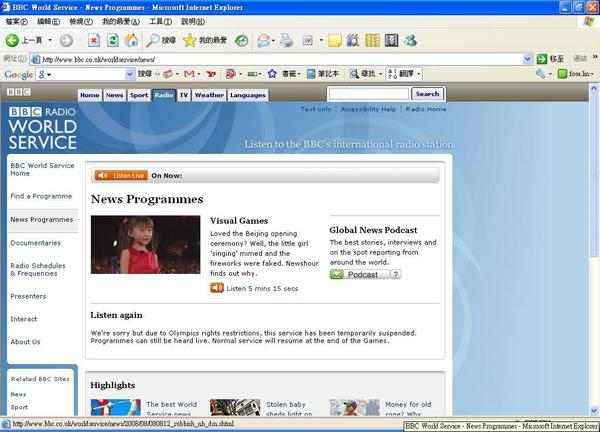600x432 pixels.
Task: Click the girl in red dress thumbnail
Action: (145, 245)
